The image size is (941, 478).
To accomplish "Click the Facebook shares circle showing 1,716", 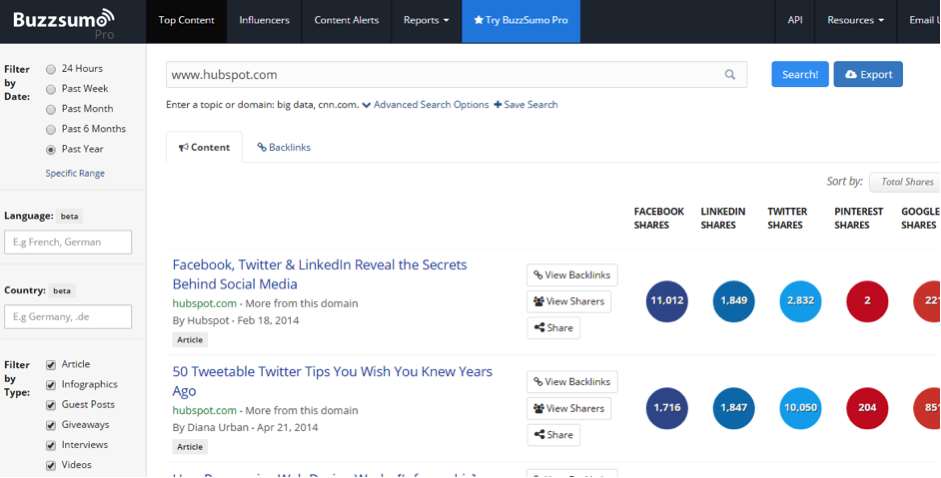I will click(666, 407).
